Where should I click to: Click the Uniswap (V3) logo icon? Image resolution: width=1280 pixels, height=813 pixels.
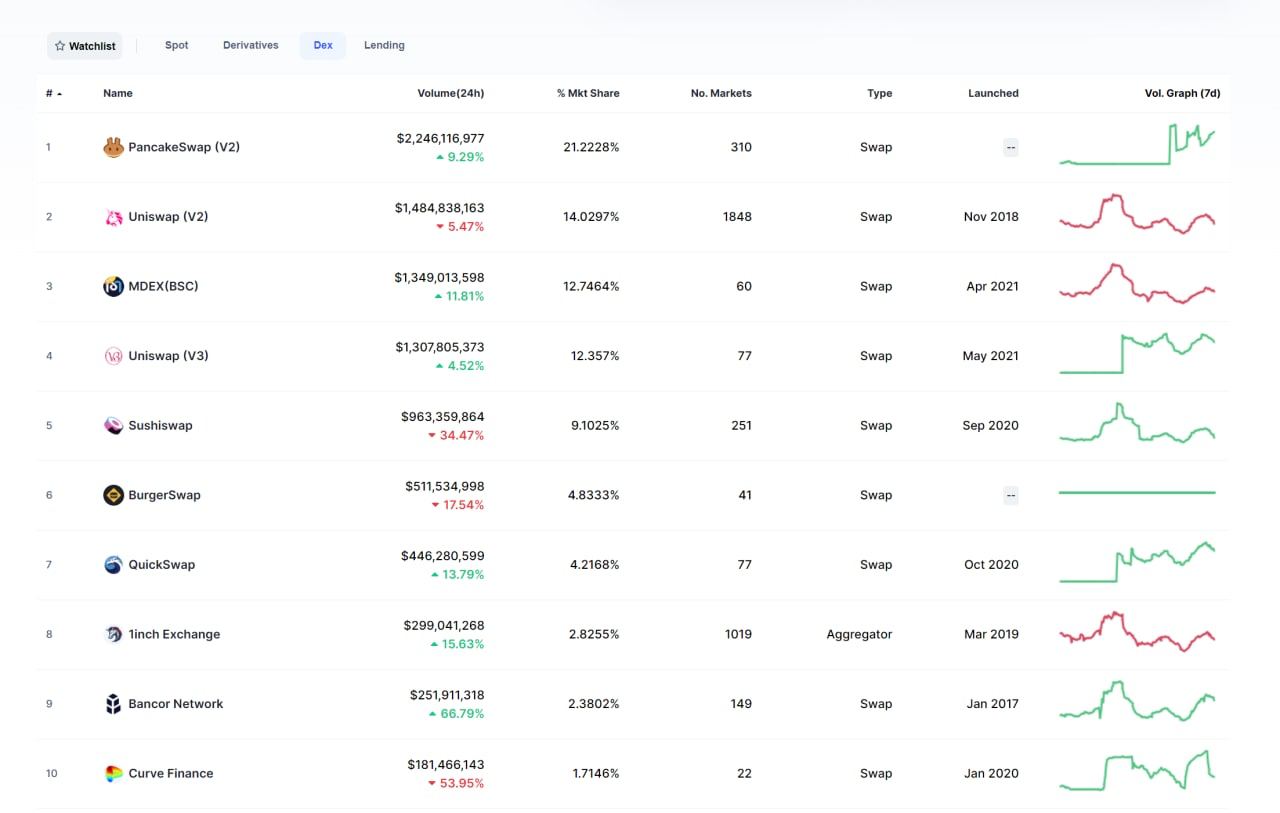click(x=113, y=356)
